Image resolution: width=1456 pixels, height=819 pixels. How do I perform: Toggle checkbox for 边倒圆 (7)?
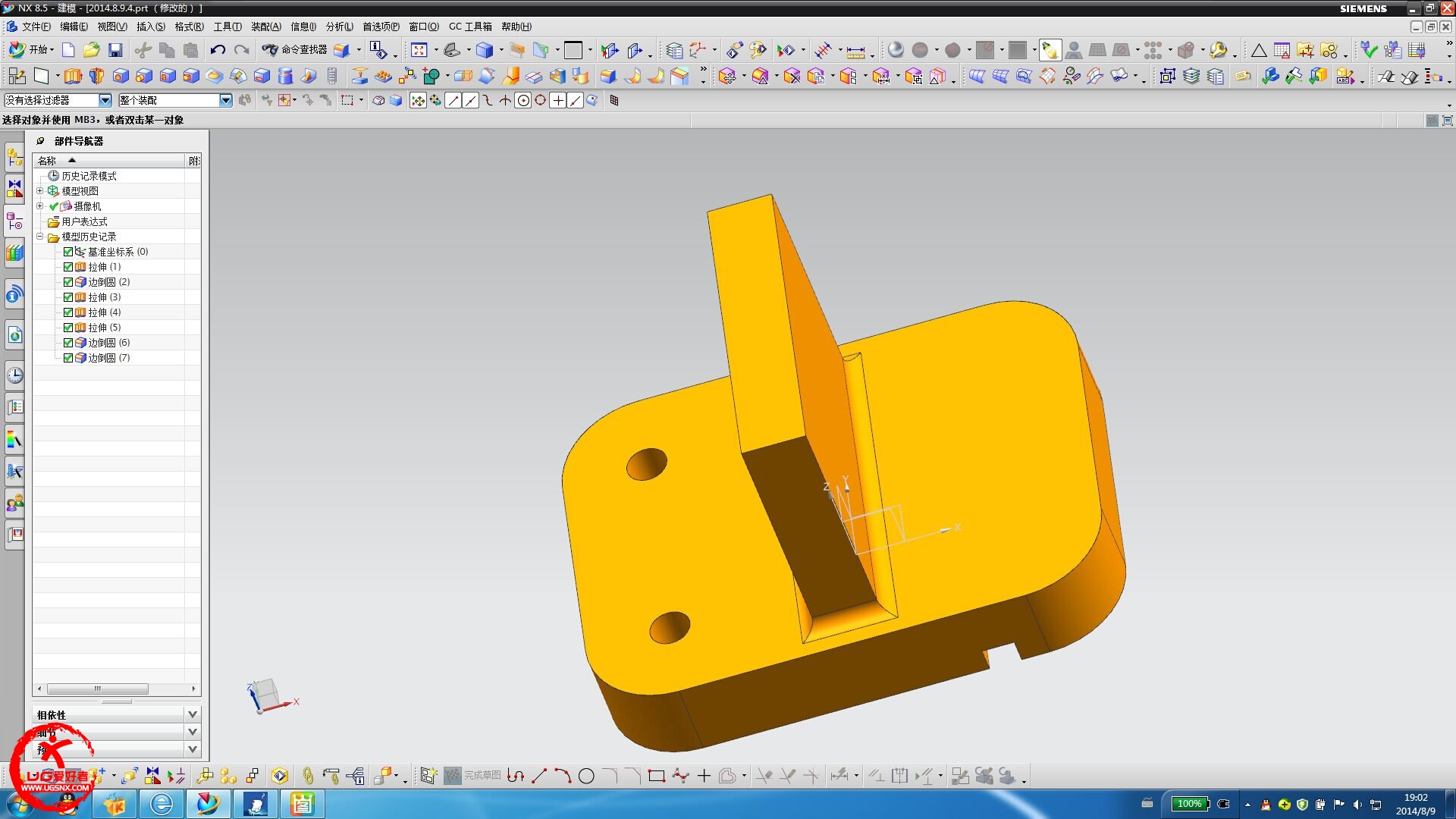pyautogui.click(x=68, y=358)
